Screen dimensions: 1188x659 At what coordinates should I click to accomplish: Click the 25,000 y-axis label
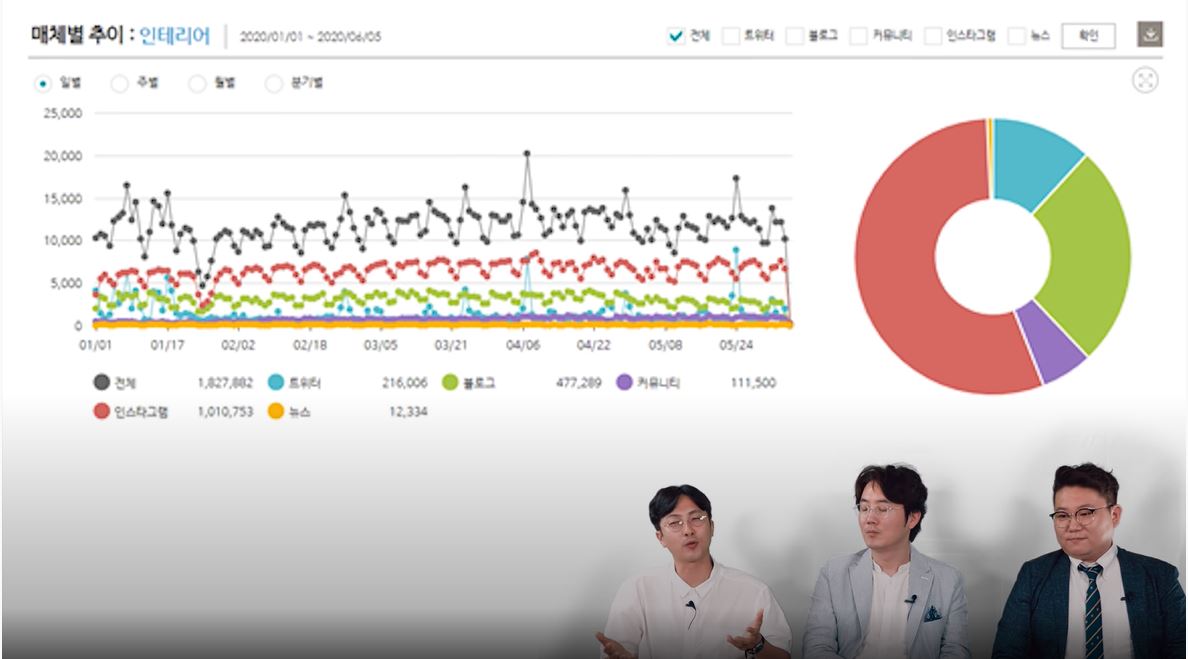click(x=63, y=114)
